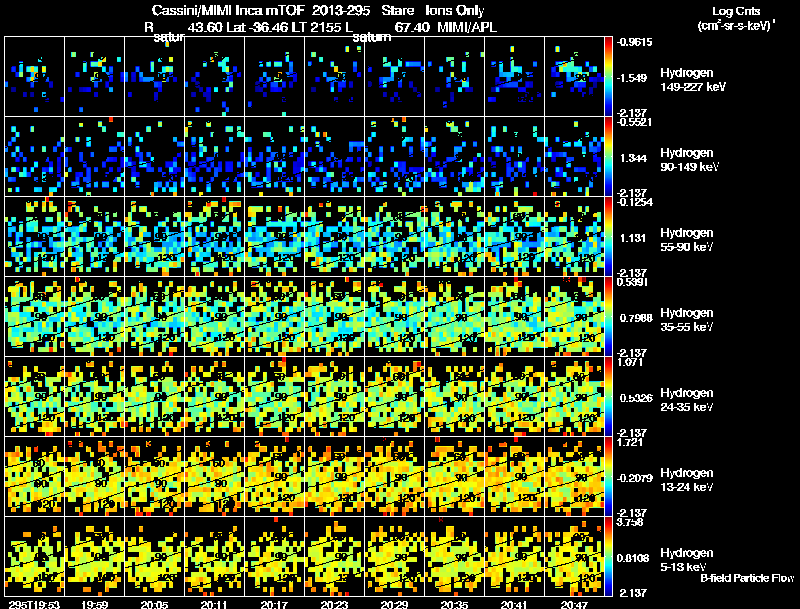Open the 24-35 keV panel at 20:11
Image resolution: width=800 pixels, height=609 pixels.
click(x=214, y=397)
